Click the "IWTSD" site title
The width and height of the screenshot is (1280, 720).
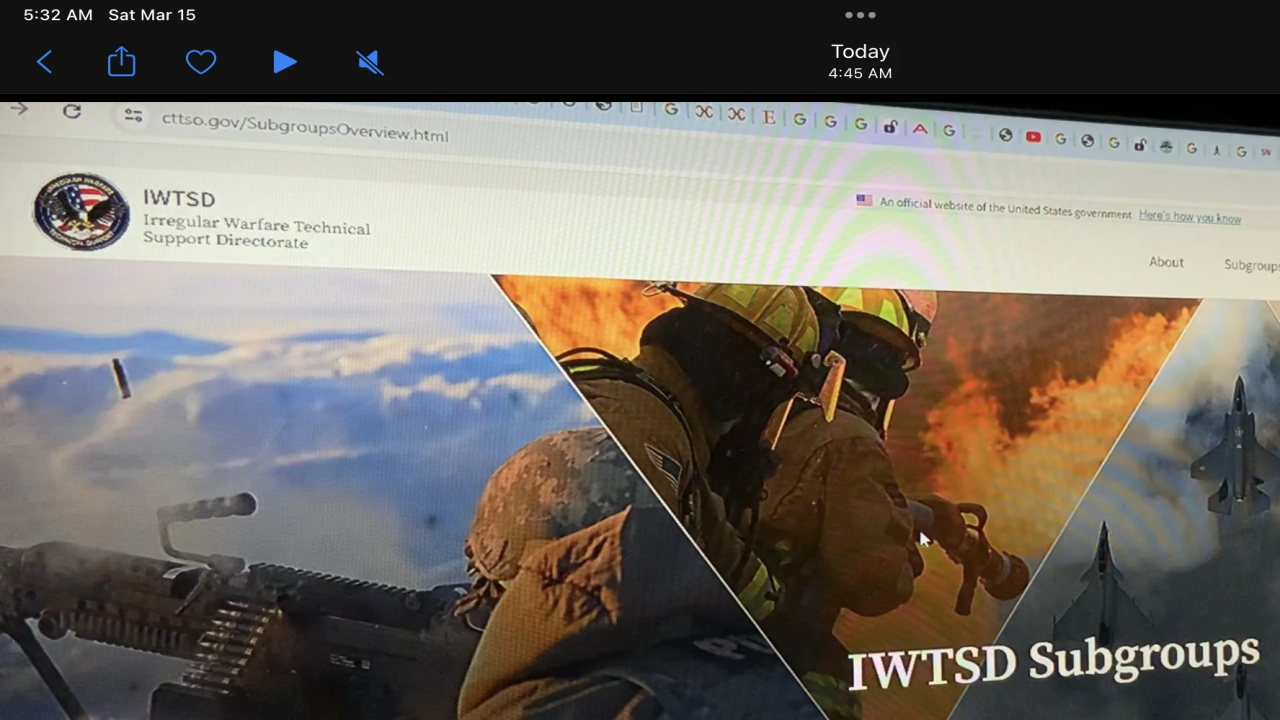click(179, 198)
